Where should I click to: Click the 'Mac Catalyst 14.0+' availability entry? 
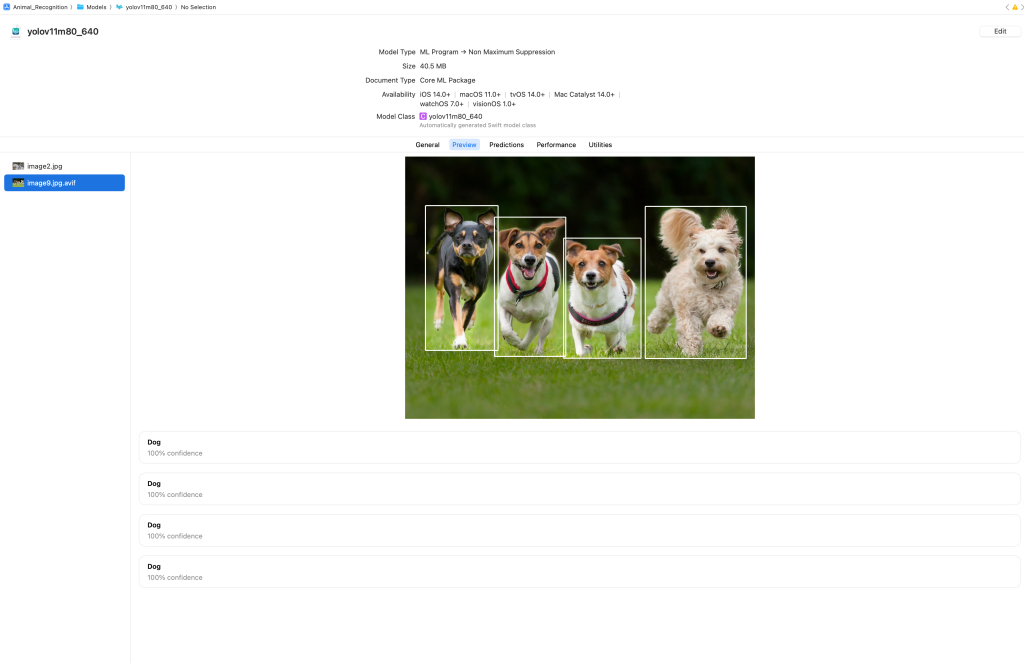[584, 95]
